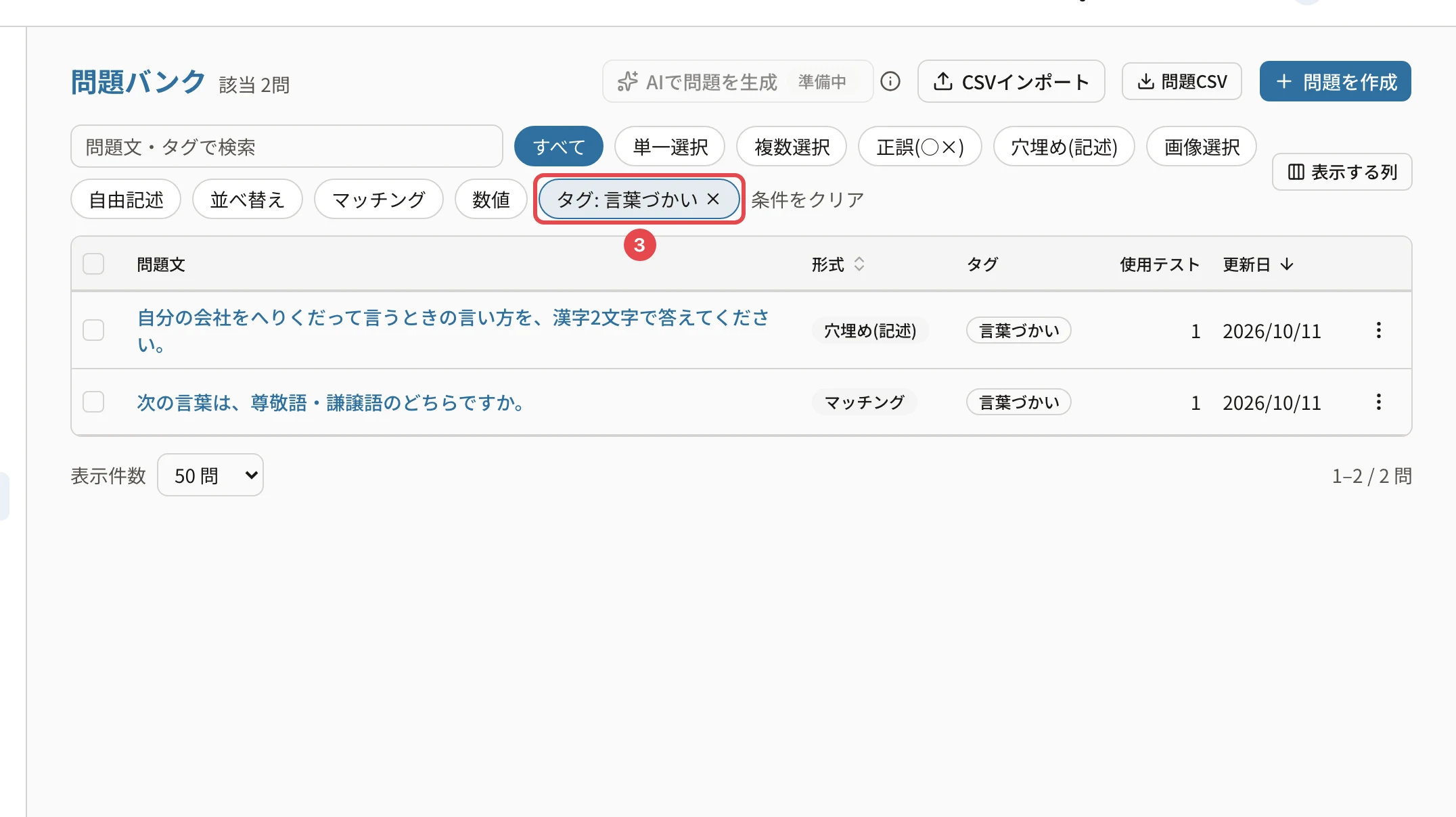Open question 自分の会社をへりくだって言うとき link

[x=453, y=330]
